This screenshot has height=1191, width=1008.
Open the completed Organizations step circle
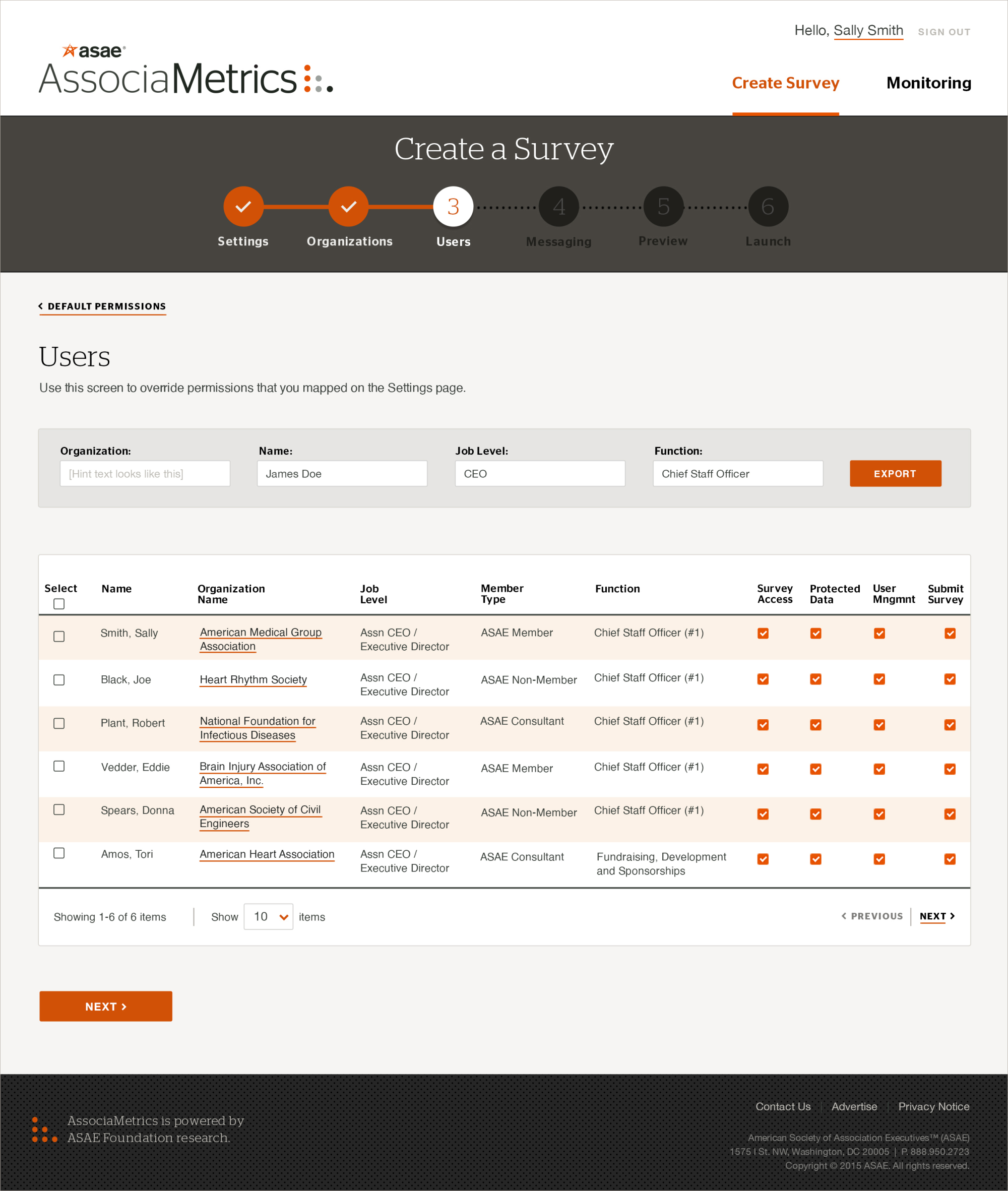(x=349, y=206)
